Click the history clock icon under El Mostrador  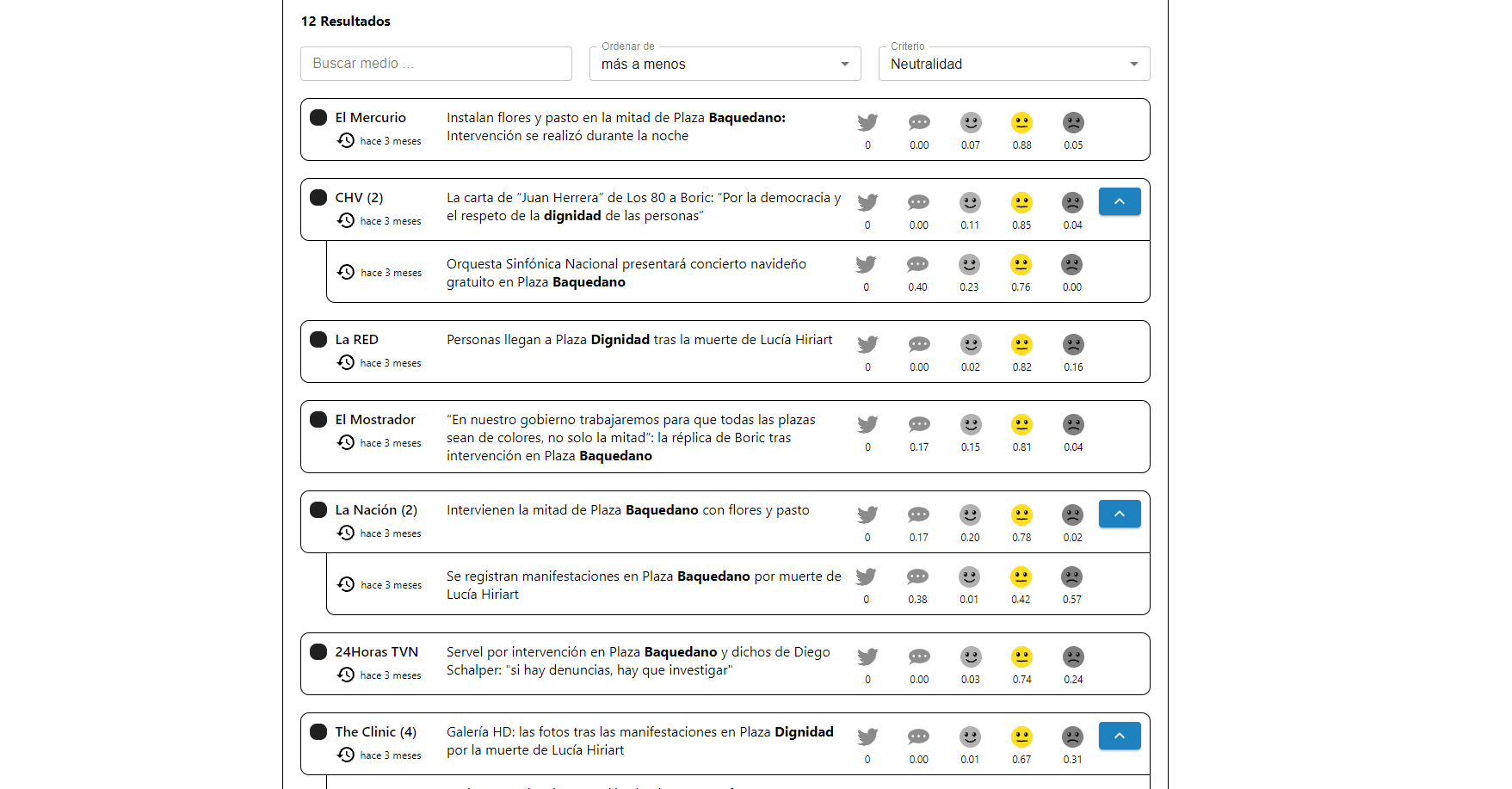pos(346,442)
